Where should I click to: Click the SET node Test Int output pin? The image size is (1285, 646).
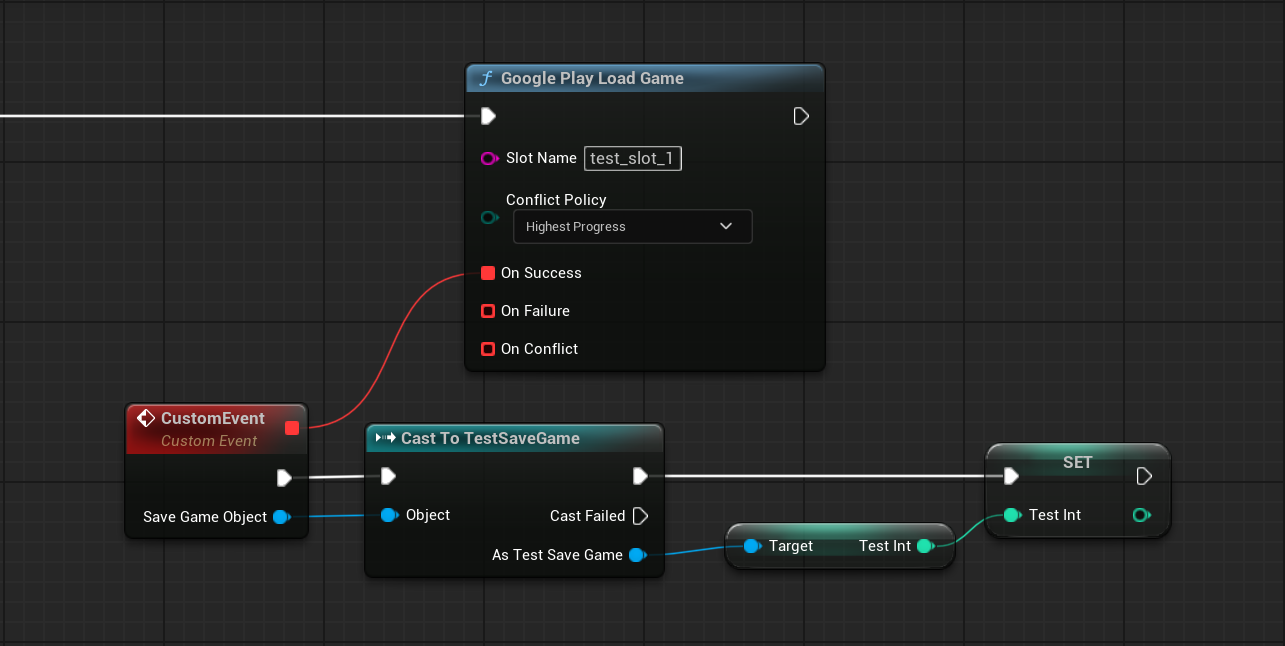coord(1141,515)
